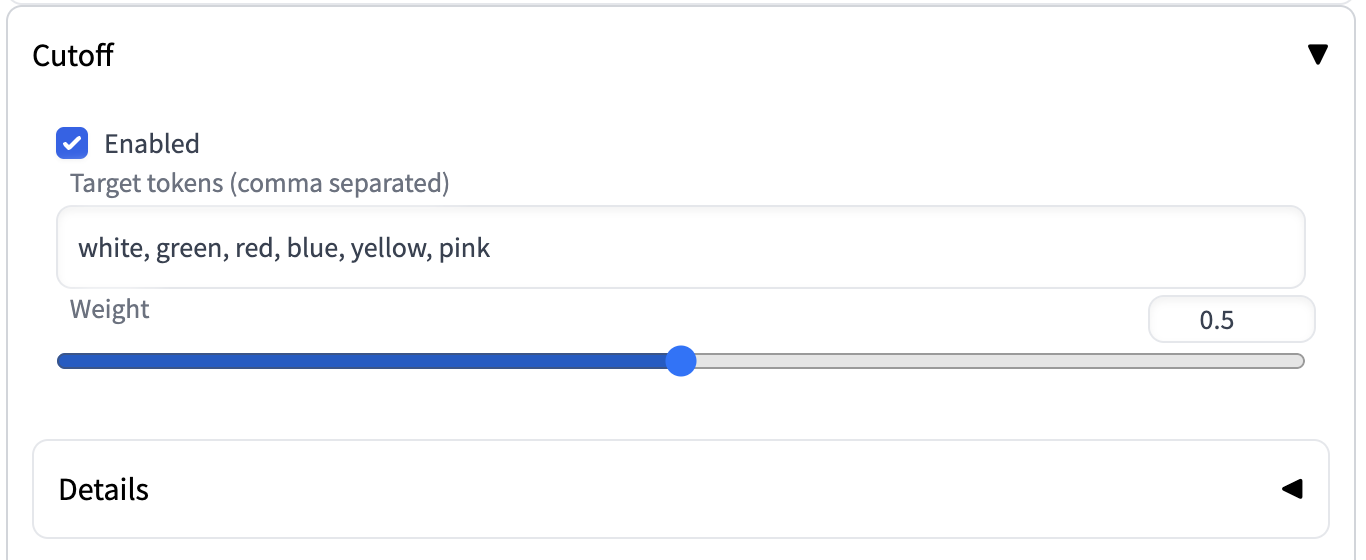Click the word "blue" in target tokens
The height and width of the screenshot is (560, 1366).
(312, 247)
